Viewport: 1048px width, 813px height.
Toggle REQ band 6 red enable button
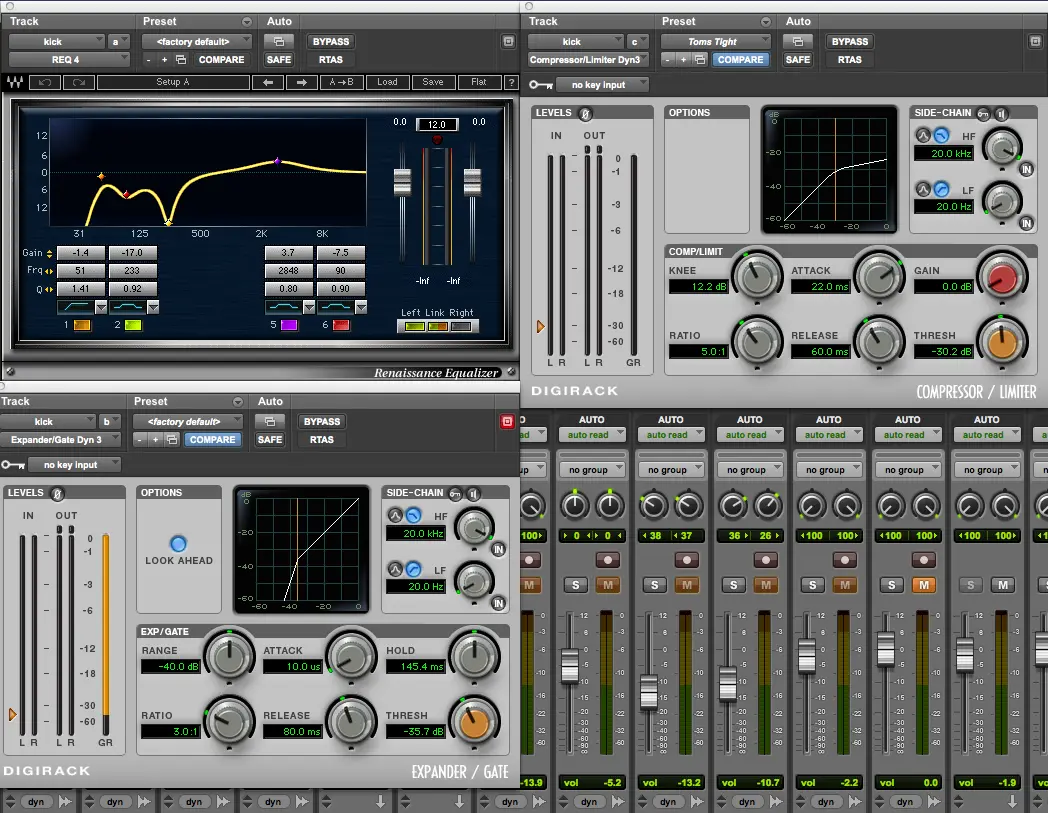tap(341, 325)
